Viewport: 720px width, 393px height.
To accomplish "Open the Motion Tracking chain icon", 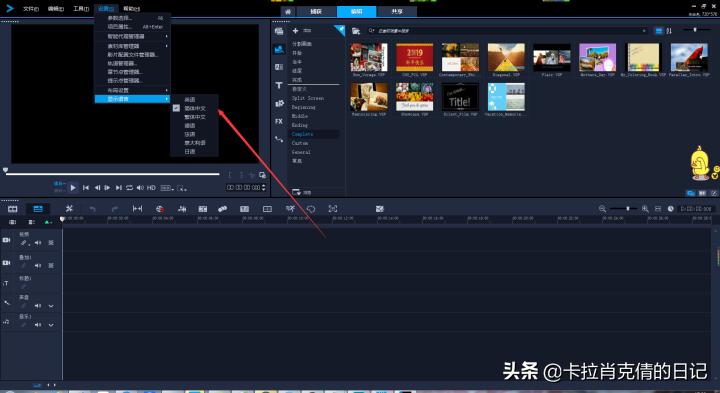I will pyautogui.click(x=223, y=209).
